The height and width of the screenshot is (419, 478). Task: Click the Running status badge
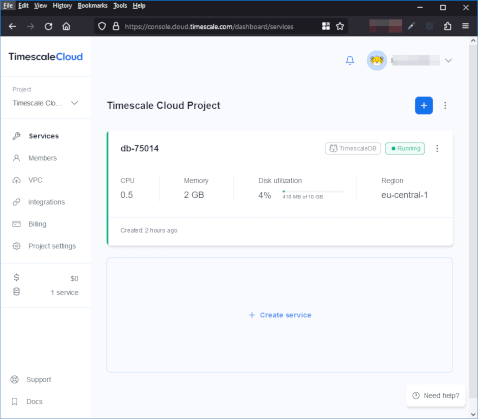point(405,148)
